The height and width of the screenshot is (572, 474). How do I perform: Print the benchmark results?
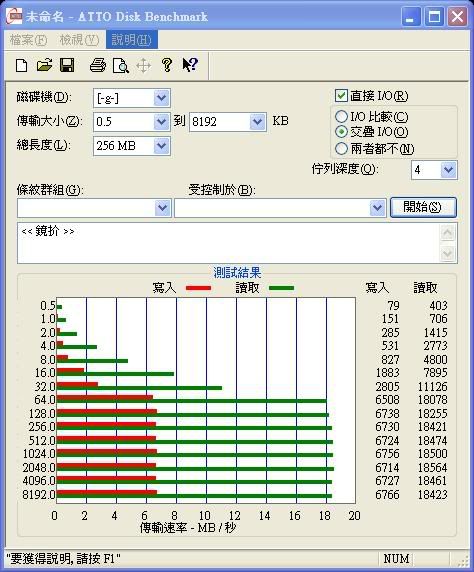(98, 66)
